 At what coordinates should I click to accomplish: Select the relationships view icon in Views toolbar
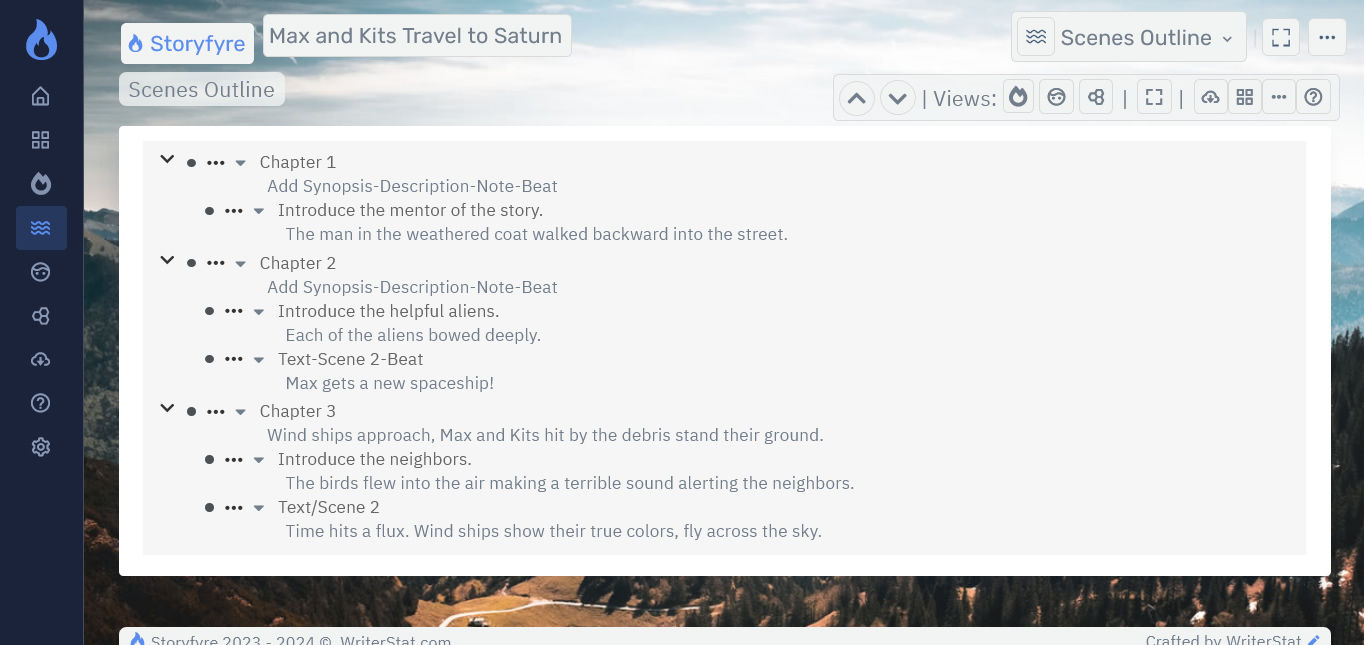(1095, 96)
